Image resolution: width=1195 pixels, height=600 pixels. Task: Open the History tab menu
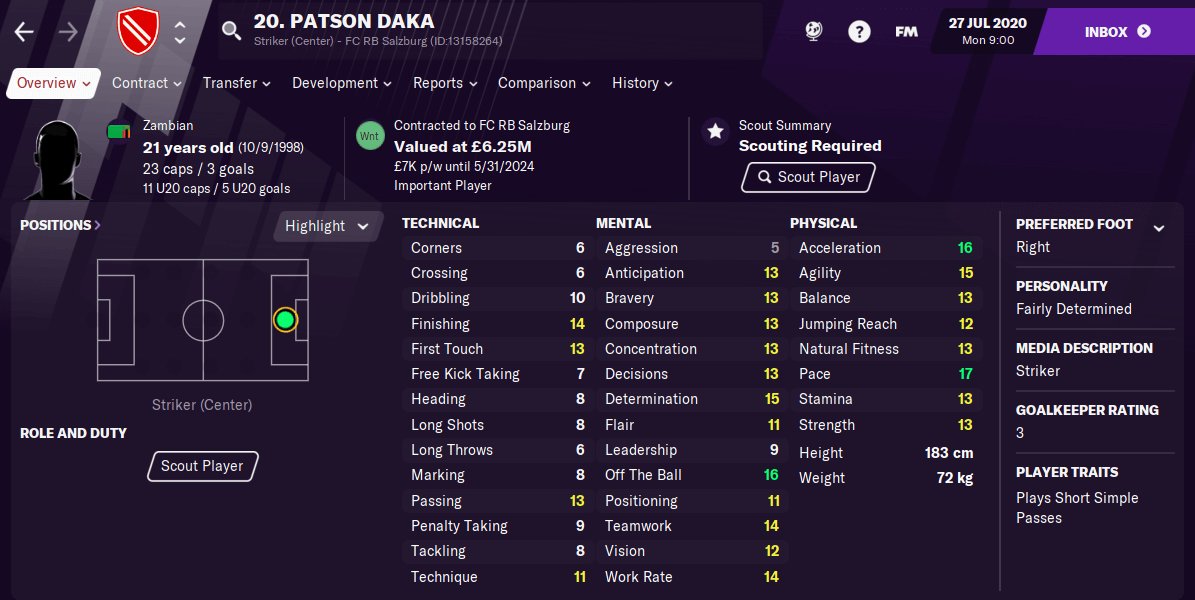coord(642,83)
